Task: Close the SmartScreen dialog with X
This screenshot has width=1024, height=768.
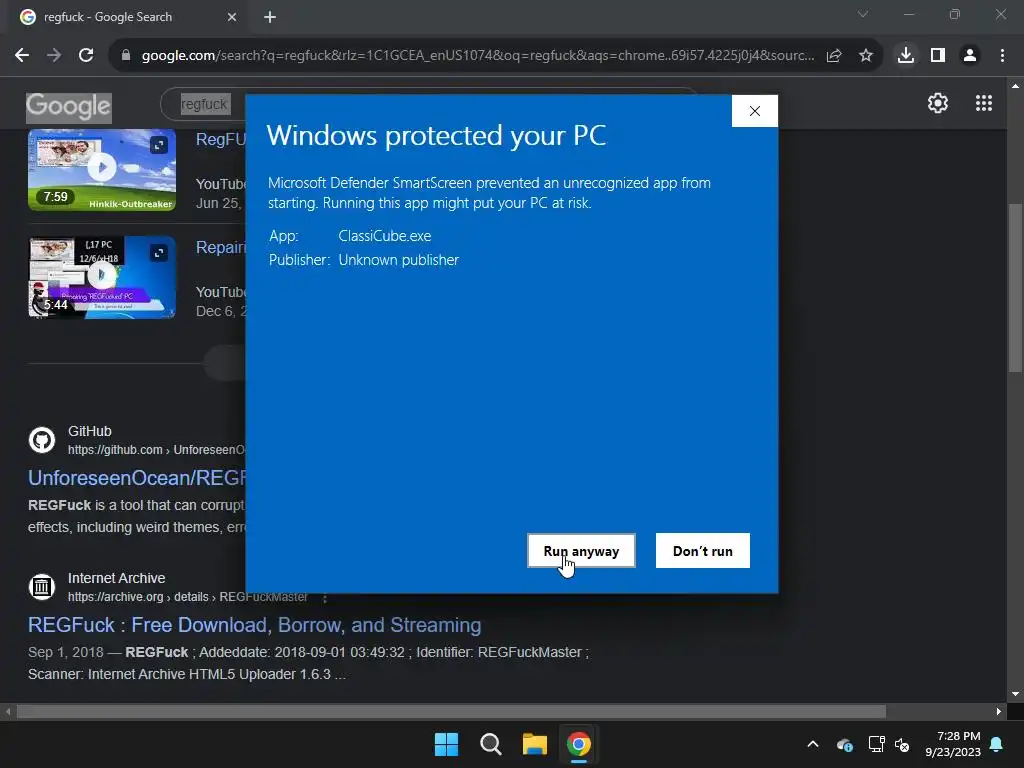Action: [x=754, y=111]
